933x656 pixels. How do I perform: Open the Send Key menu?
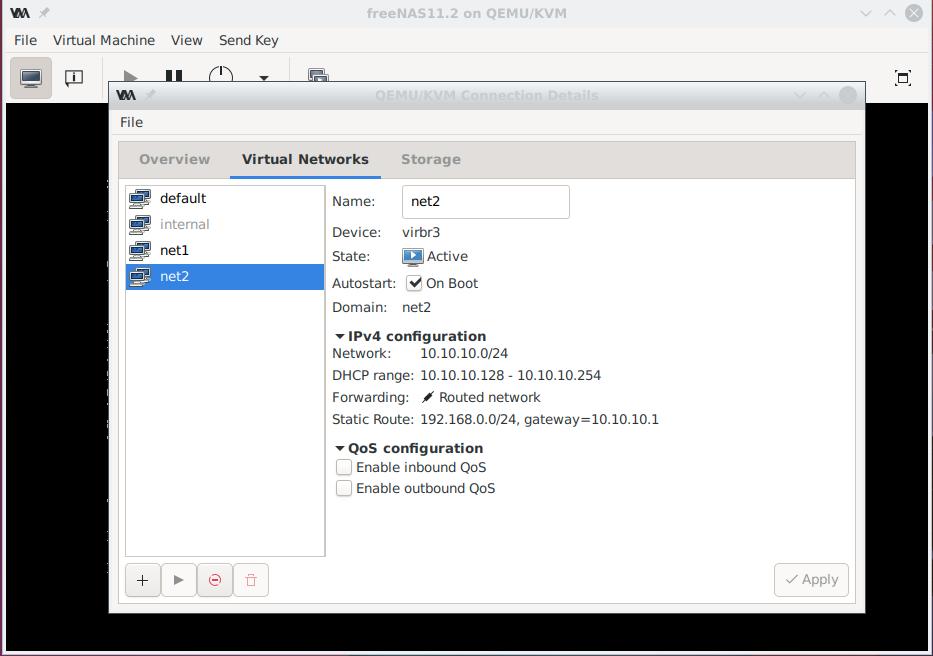pyautogui.click(x=248, y=40)
